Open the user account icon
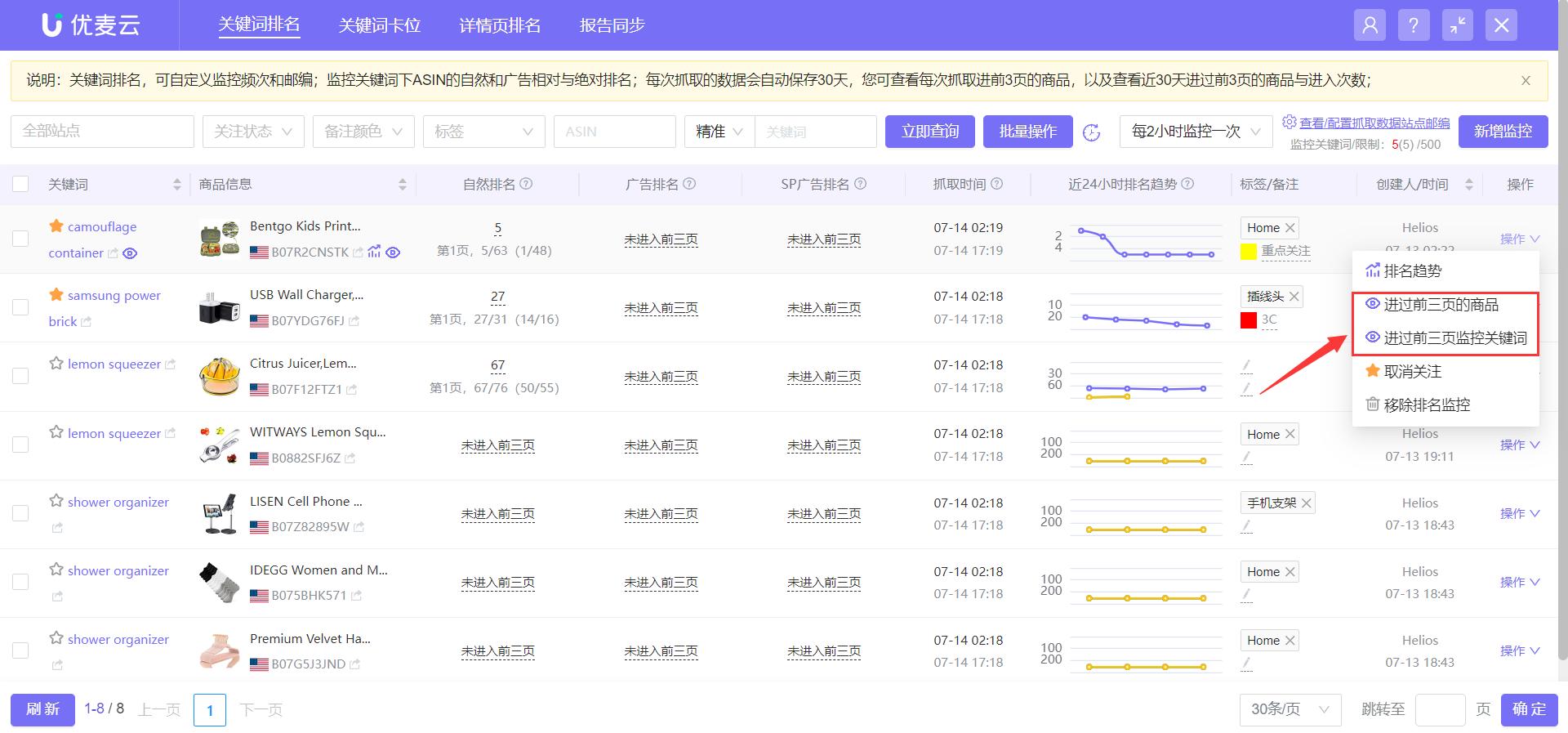The height and width of the screenshot is (733, 1568). click(x=1370, y=25)
